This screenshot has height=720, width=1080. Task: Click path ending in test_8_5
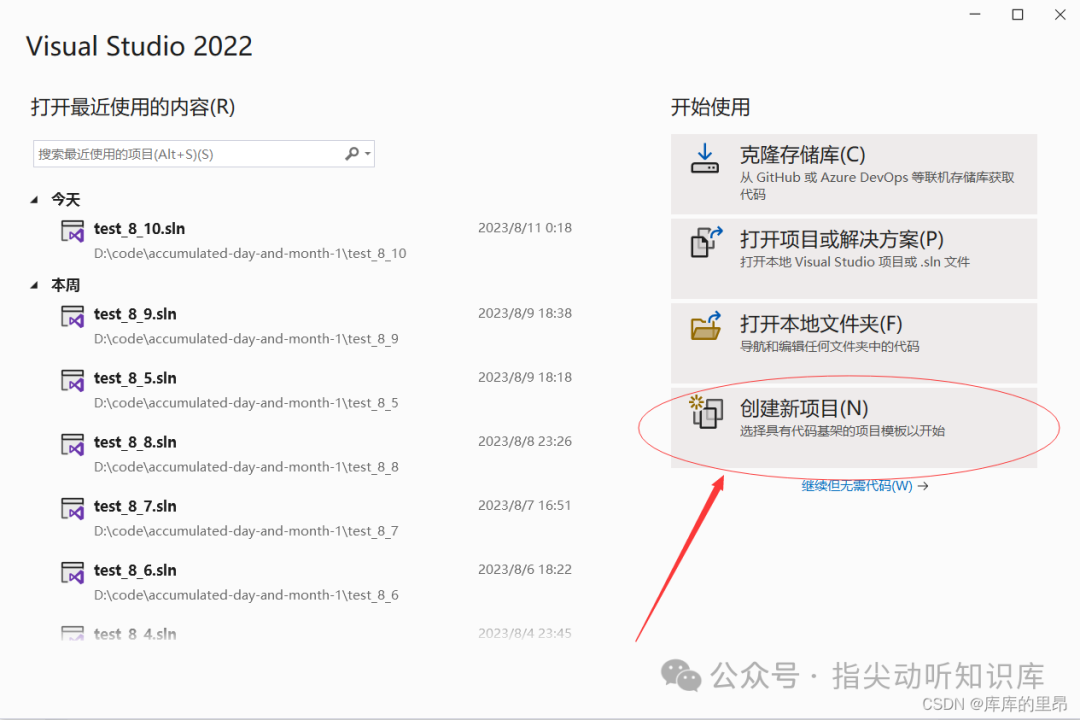pos(246,403)
